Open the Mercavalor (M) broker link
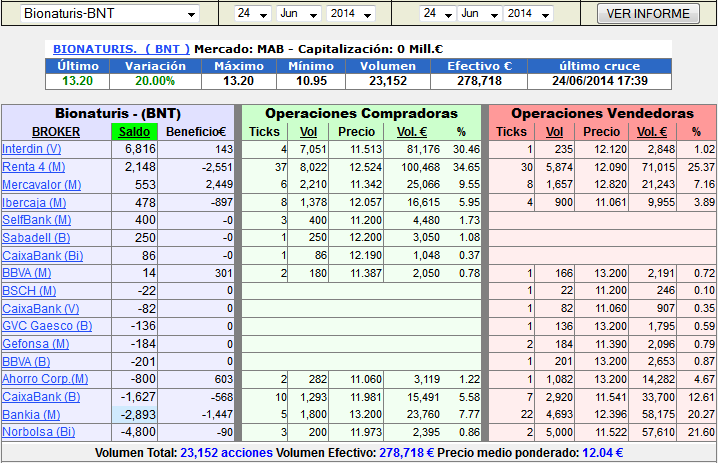This screenshot has height=463, width=719. tap(42, 185)
